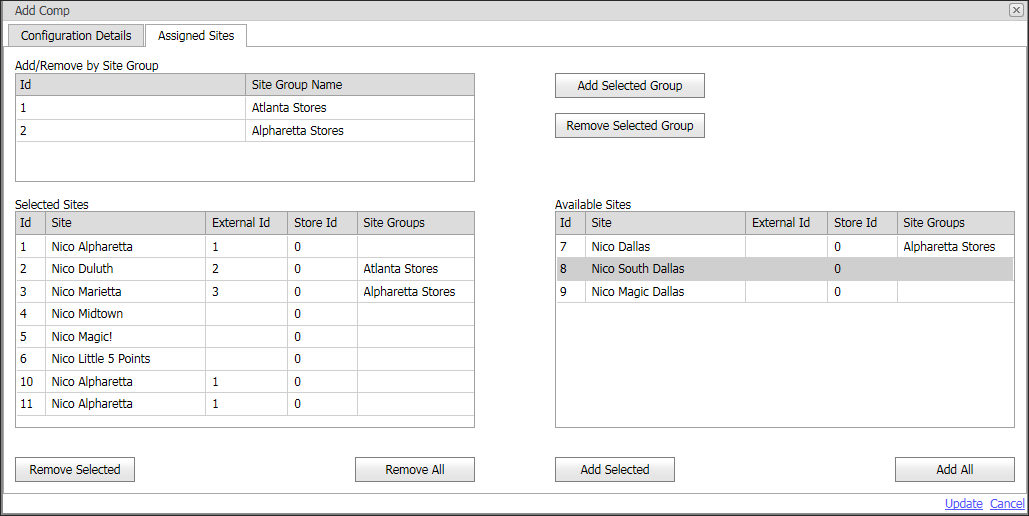Select Nico Little 5 Points row
The image size is (1029, 516).
click(x=245, y=358)
